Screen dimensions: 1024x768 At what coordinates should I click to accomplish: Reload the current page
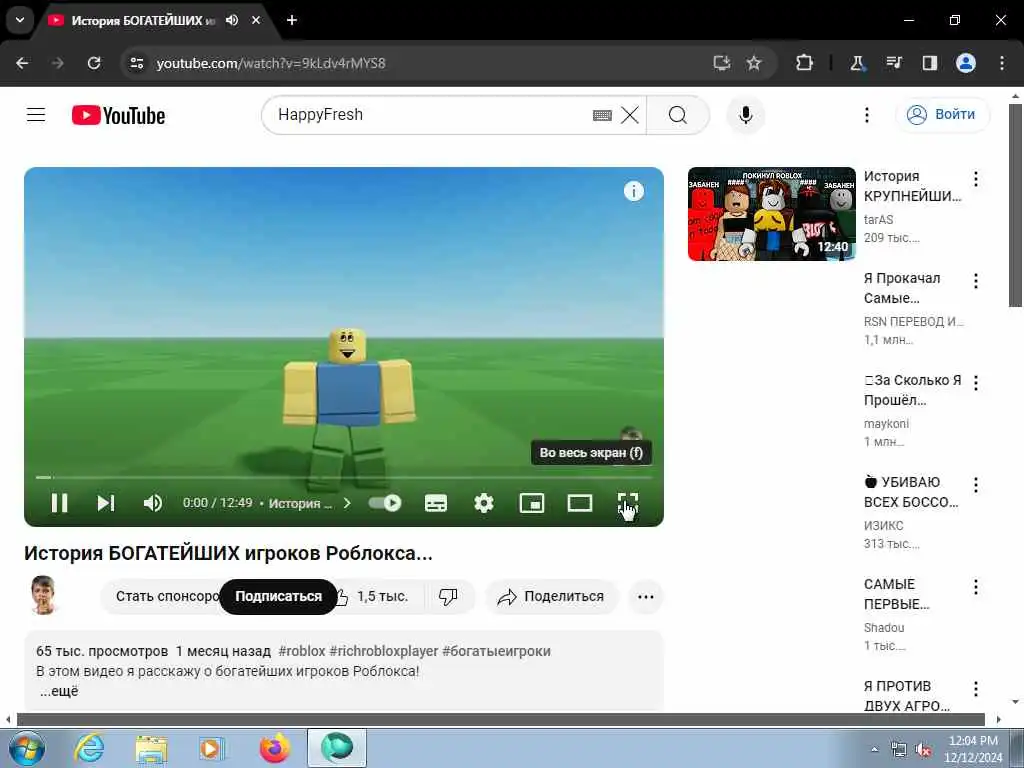pyautogui.click(x=94, y=63)
